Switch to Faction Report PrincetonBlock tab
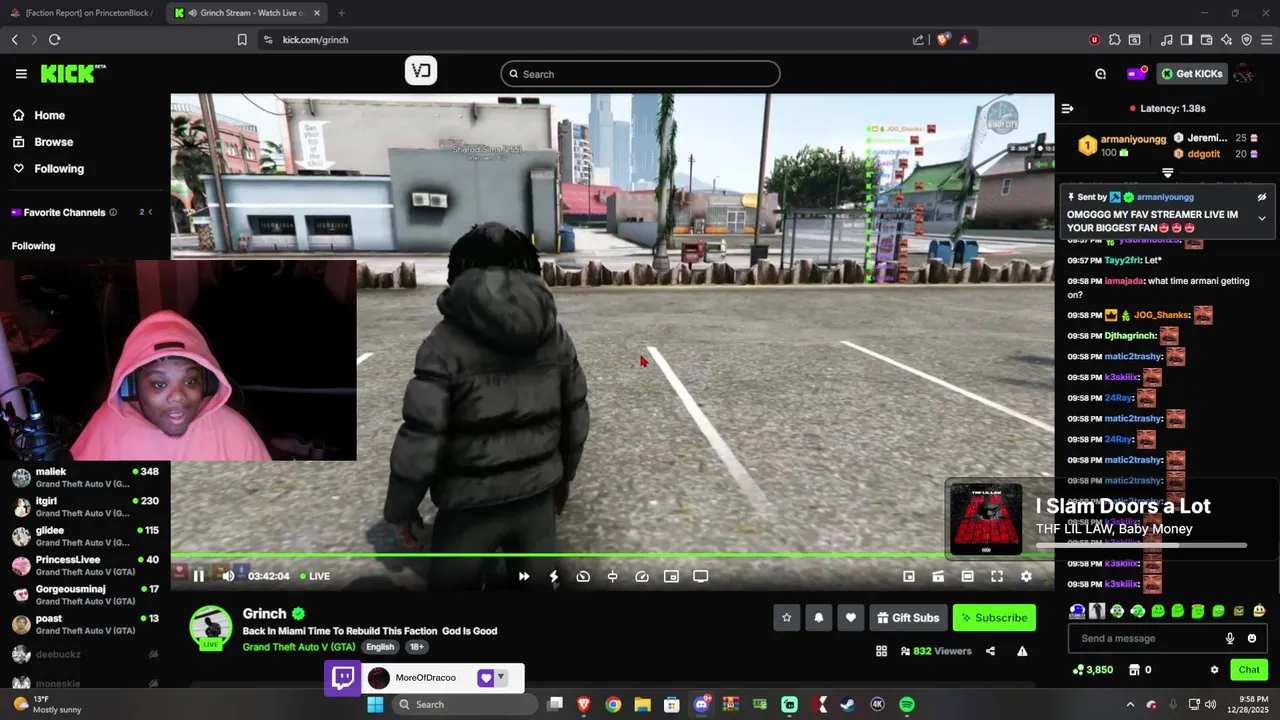Image resolution: width=1280 pixels, height=720 pixels. click(x=82, y=13)
